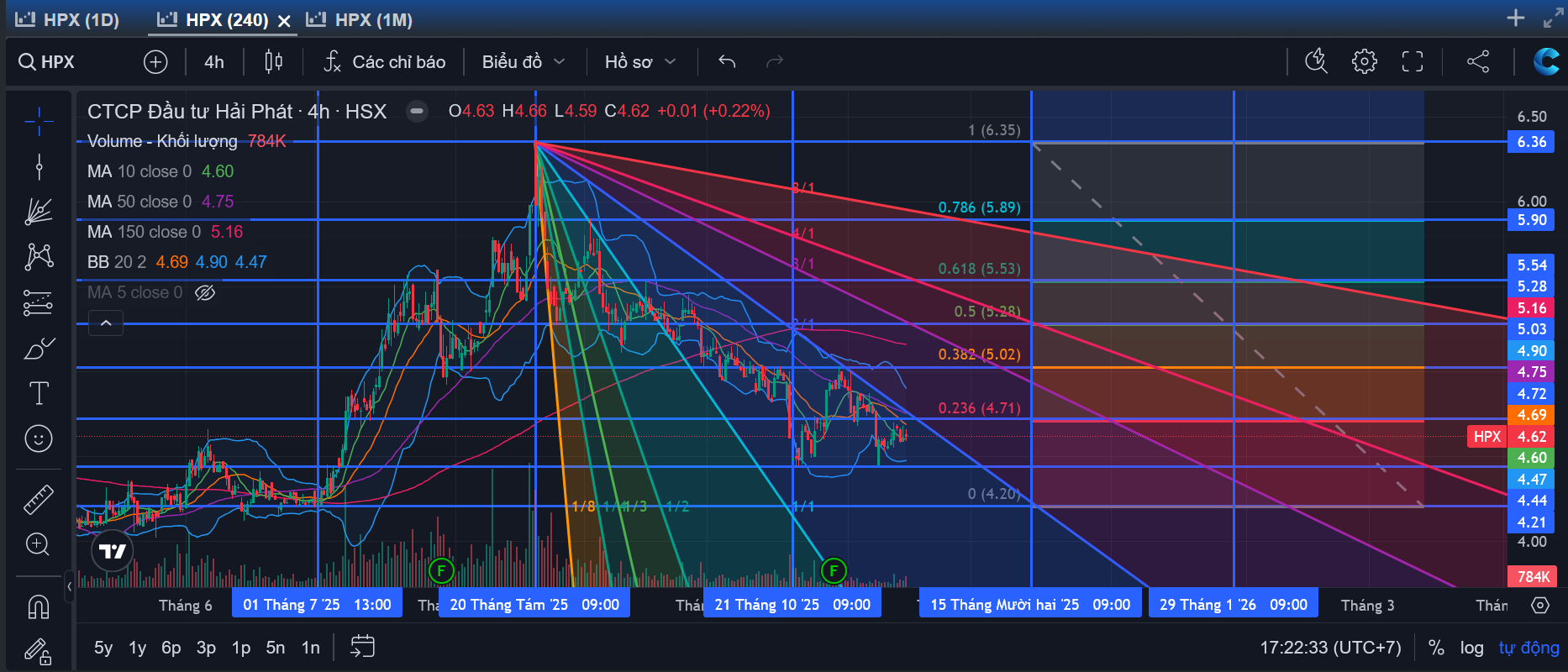Select the crosshair cursor tool
The height and width of the screenshot is (672, 1568).
[x=39, y=122]
